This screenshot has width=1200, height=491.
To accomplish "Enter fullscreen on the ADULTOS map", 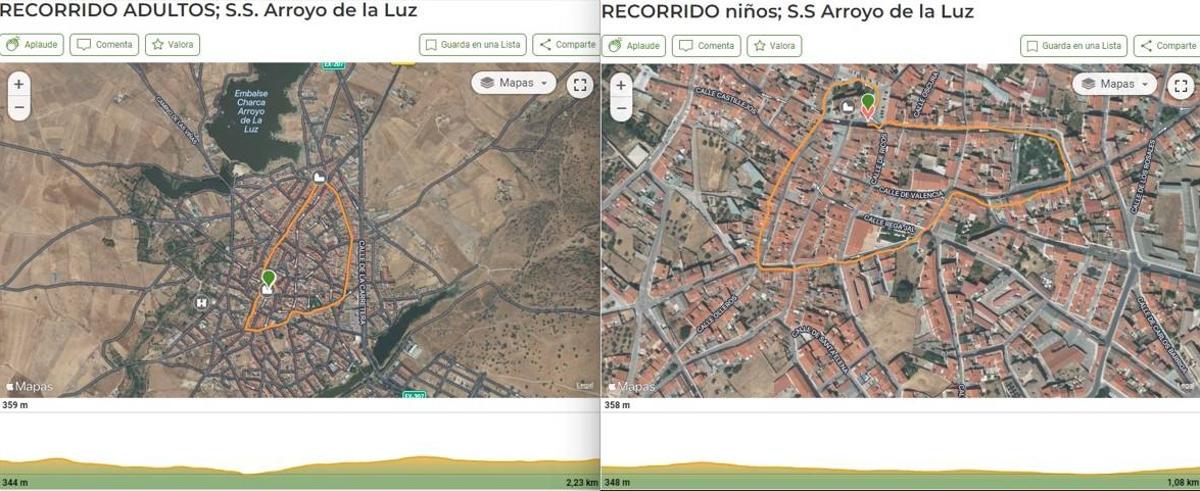I will point(580,84).
